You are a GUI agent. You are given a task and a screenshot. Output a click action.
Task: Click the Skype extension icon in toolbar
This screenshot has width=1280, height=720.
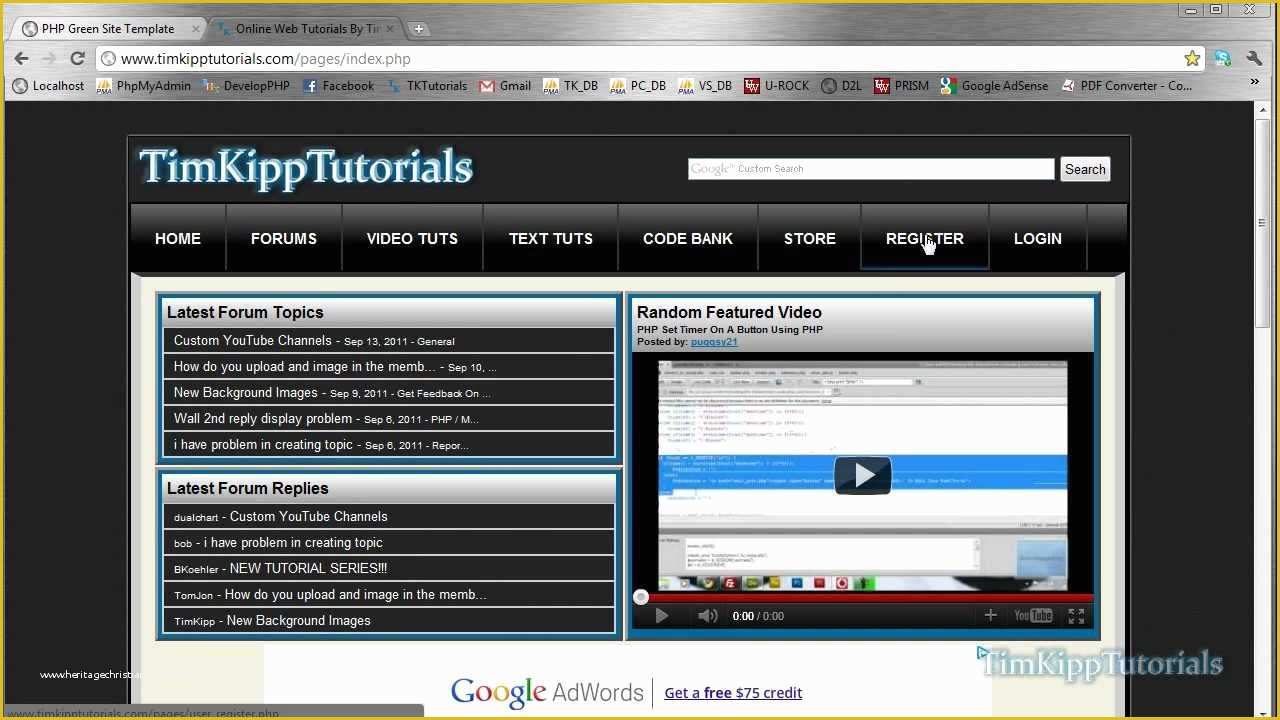click(x=1222, y=58)
